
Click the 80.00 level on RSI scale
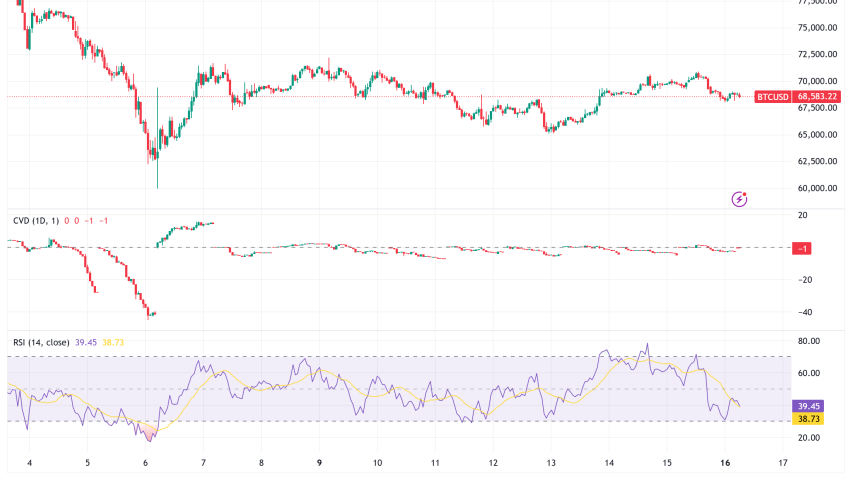pos(810,341)
